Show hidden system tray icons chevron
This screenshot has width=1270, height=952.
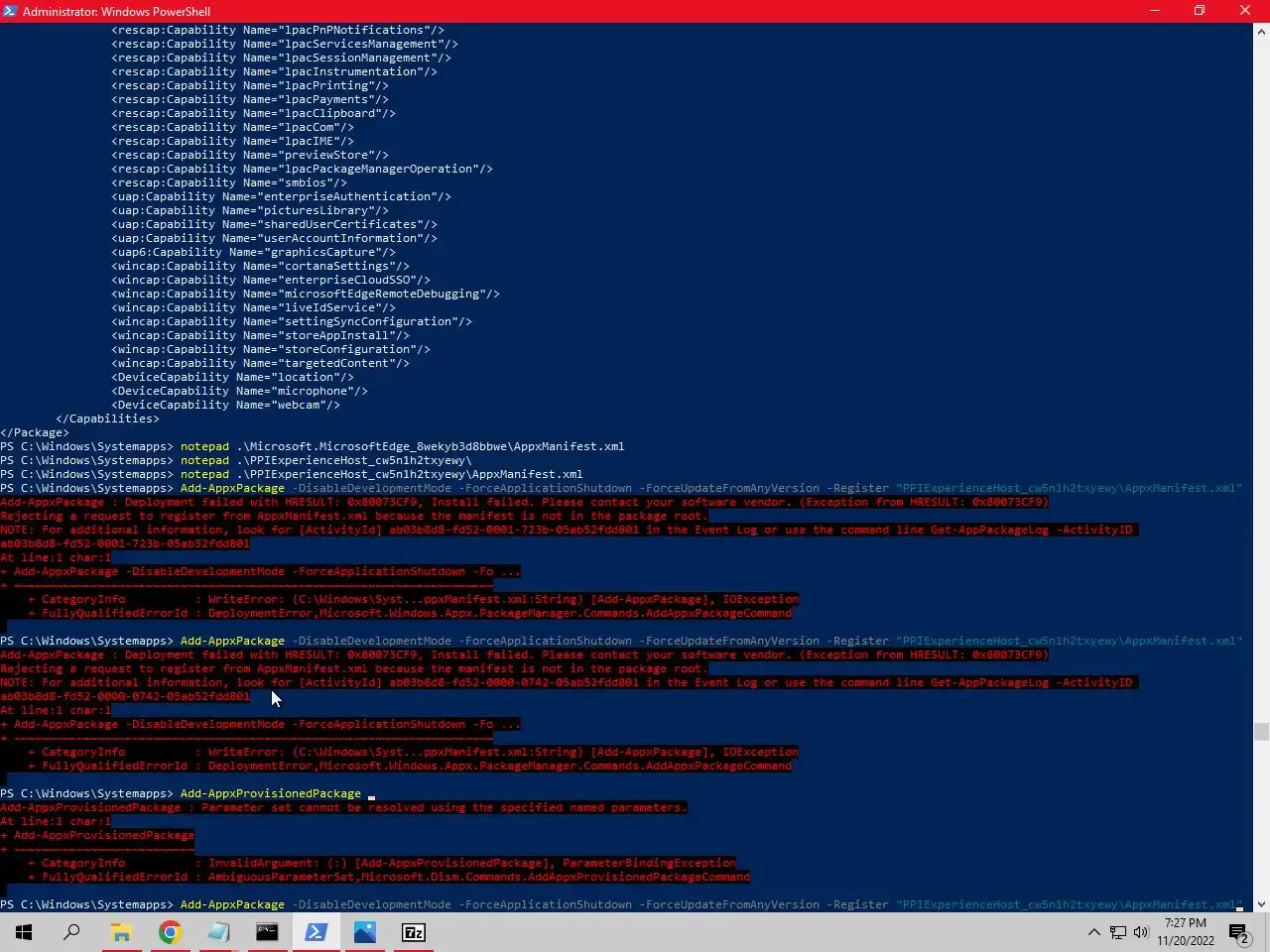coord(1093,932)
